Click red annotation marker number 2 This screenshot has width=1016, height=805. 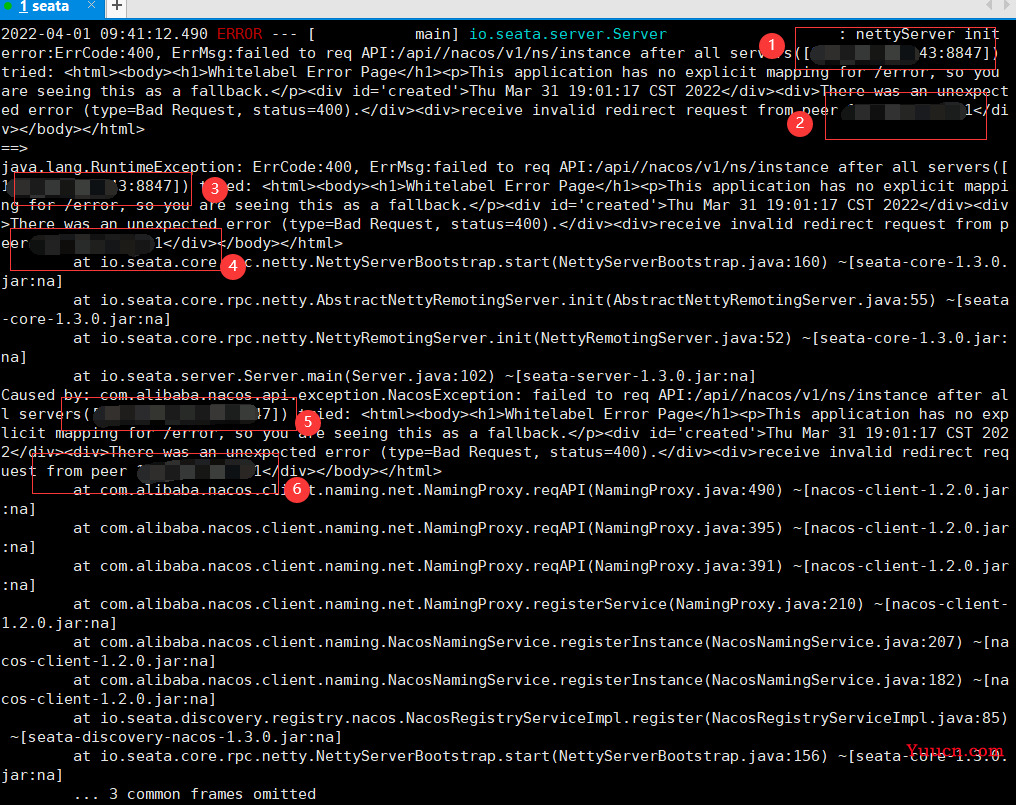798,124
